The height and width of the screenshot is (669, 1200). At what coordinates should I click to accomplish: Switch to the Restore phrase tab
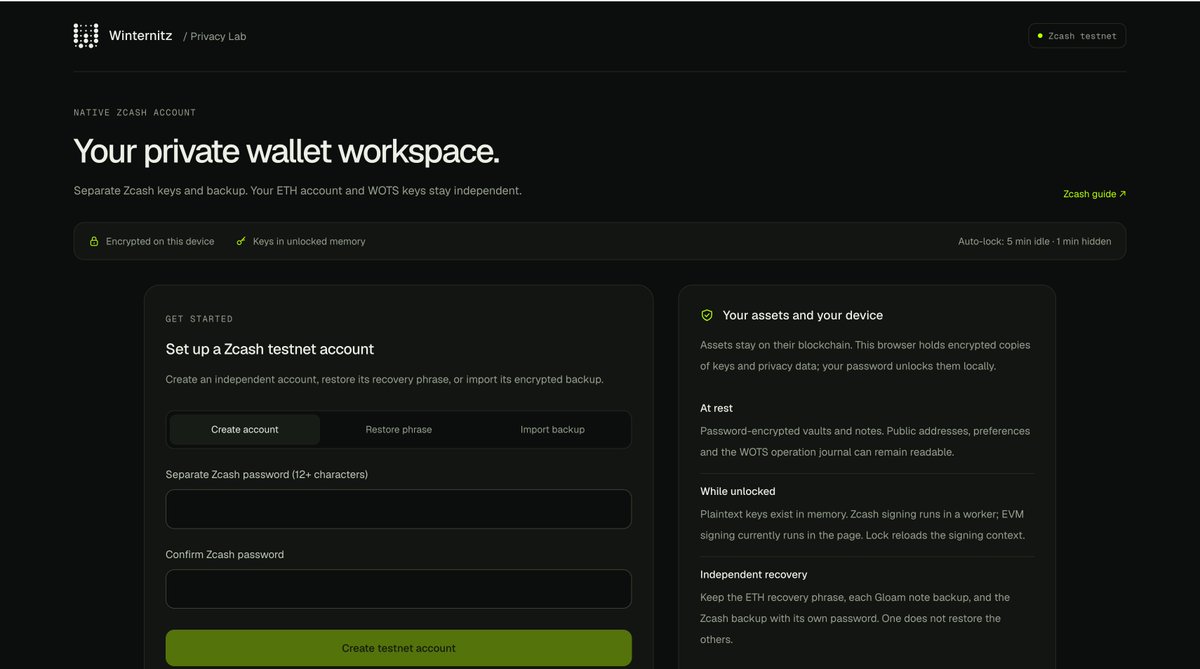pyautogui.click(x=399, y=430)
